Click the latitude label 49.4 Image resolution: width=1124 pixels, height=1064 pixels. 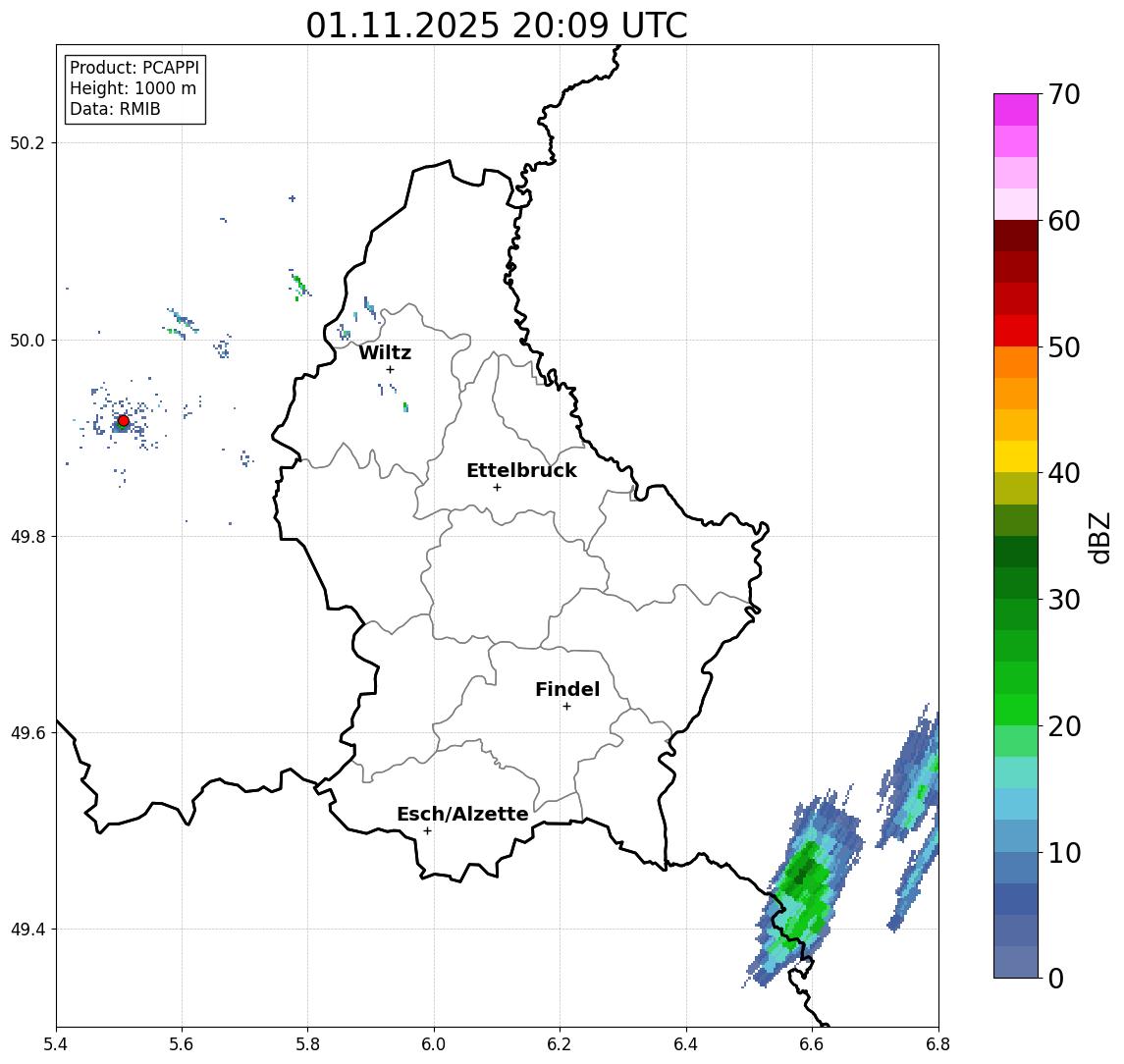pyautogui.click(x=27, y=930)
